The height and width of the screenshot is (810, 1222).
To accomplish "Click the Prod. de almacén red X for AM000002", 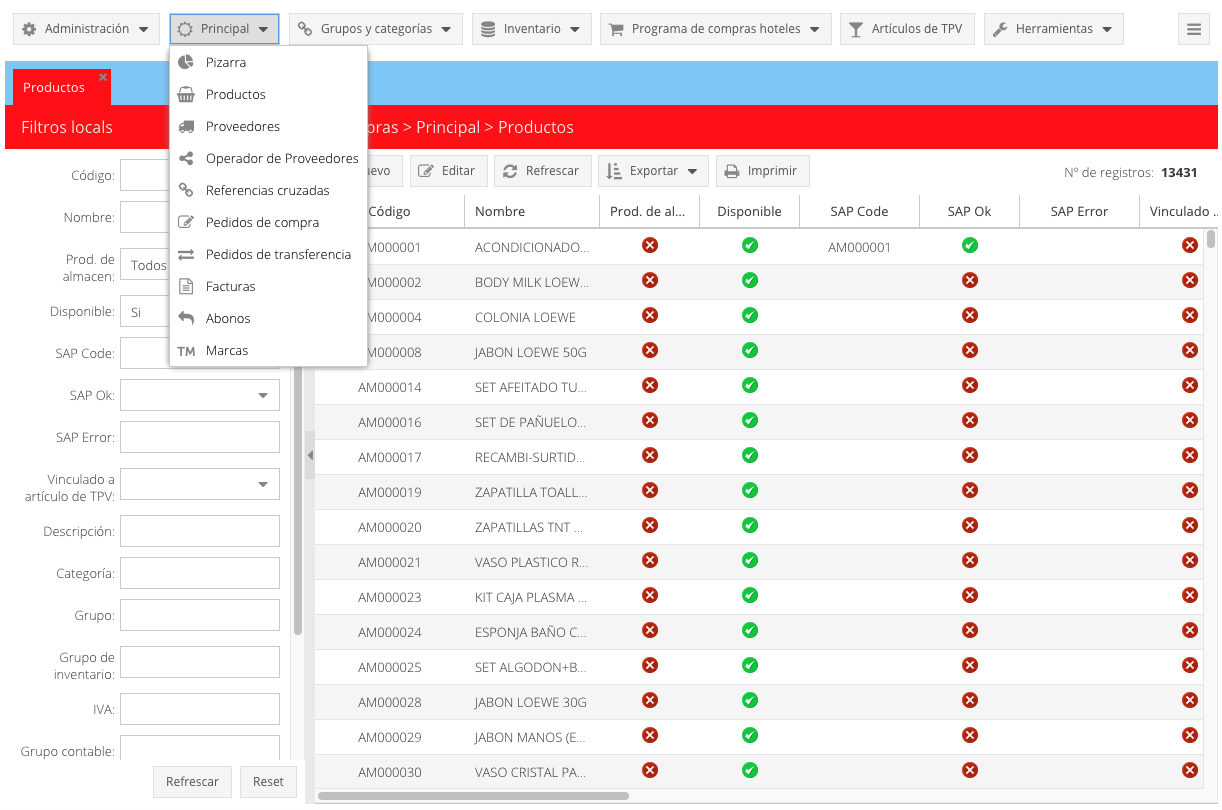I will coord(650,280).
